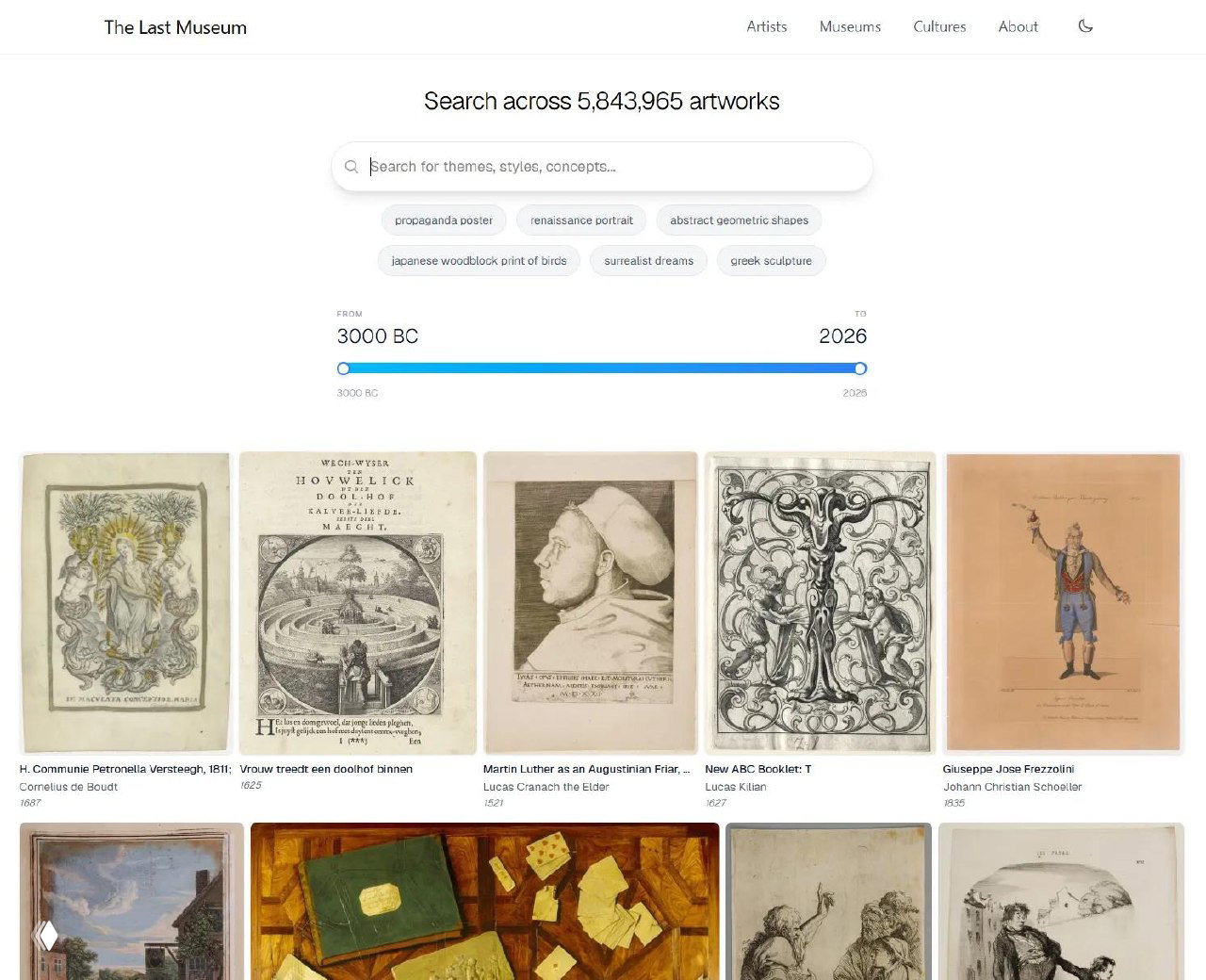
Task: Select the "surrealist dreams" suggestion chip
Action: [x=649, y=261]
